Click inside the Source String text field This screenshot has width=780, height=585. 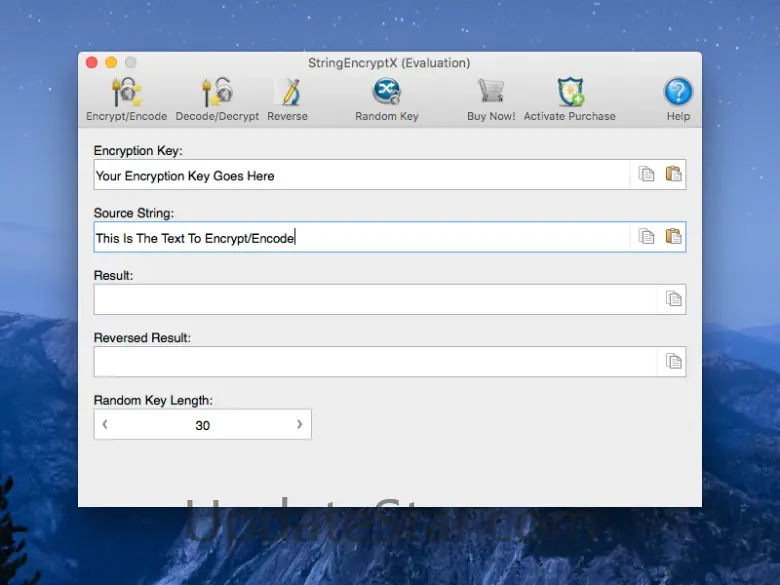pos(362,237)
